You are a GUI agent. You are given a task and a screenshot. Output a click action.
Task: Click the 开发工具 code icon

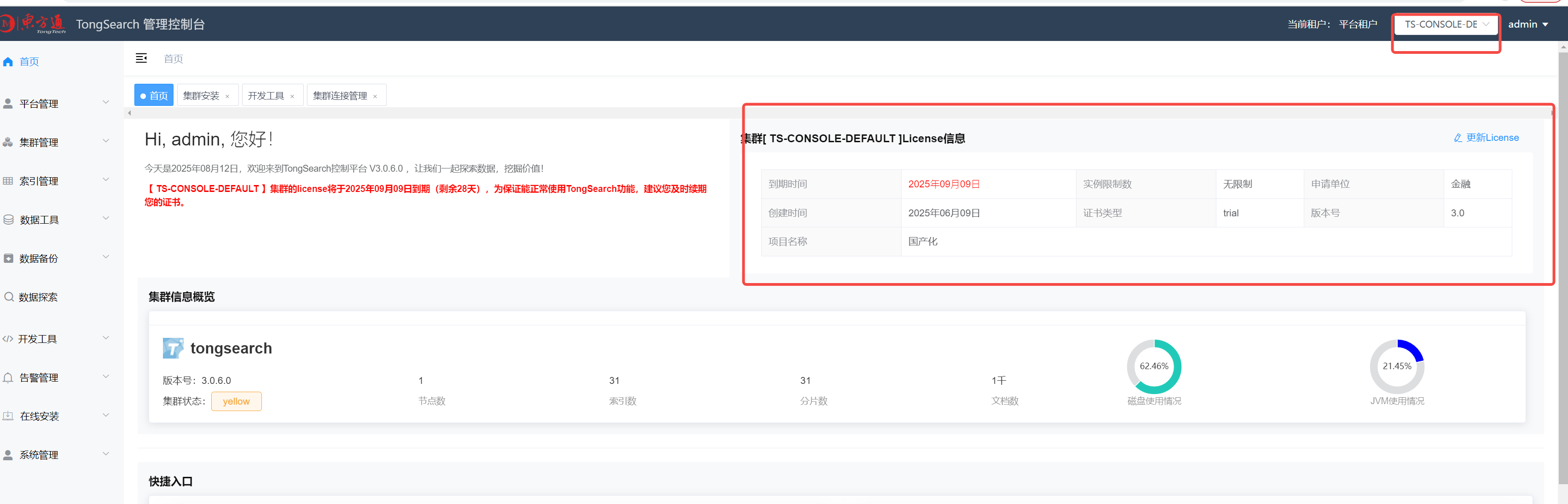(8, 339)
